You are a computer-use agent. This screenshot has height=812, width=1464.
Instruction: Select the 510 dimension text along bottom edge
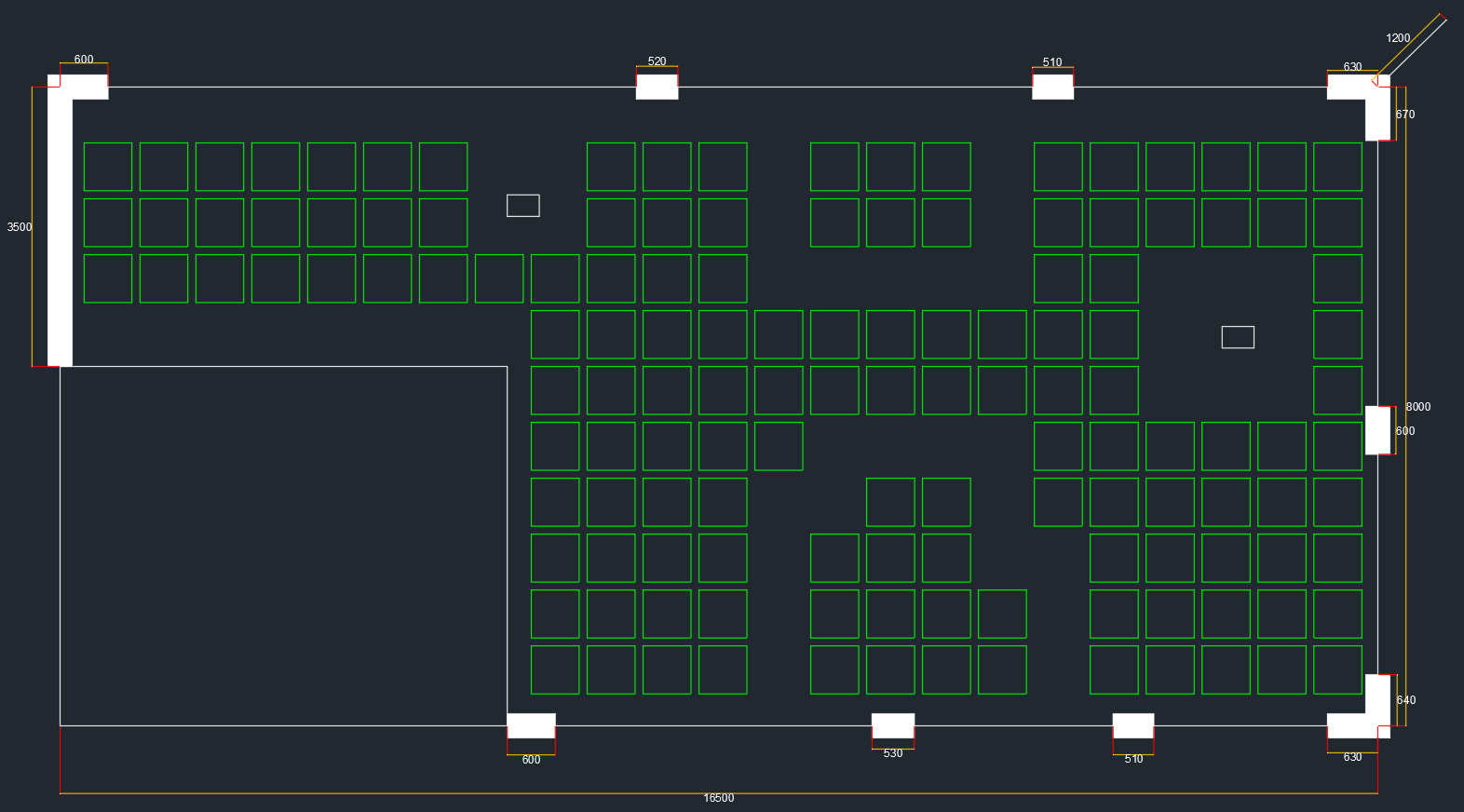point(1132,759)
